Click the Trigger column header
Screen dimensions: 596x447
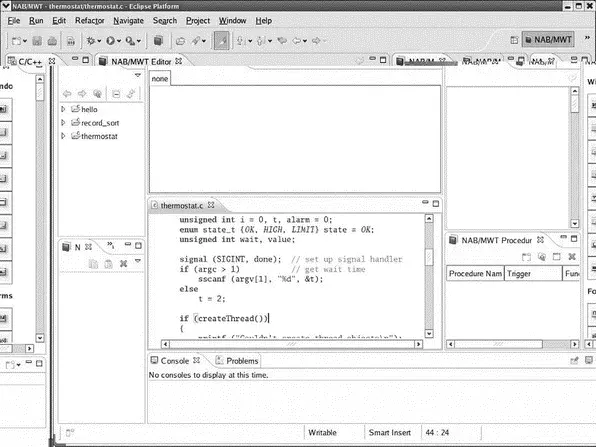(x=533, y=274)
